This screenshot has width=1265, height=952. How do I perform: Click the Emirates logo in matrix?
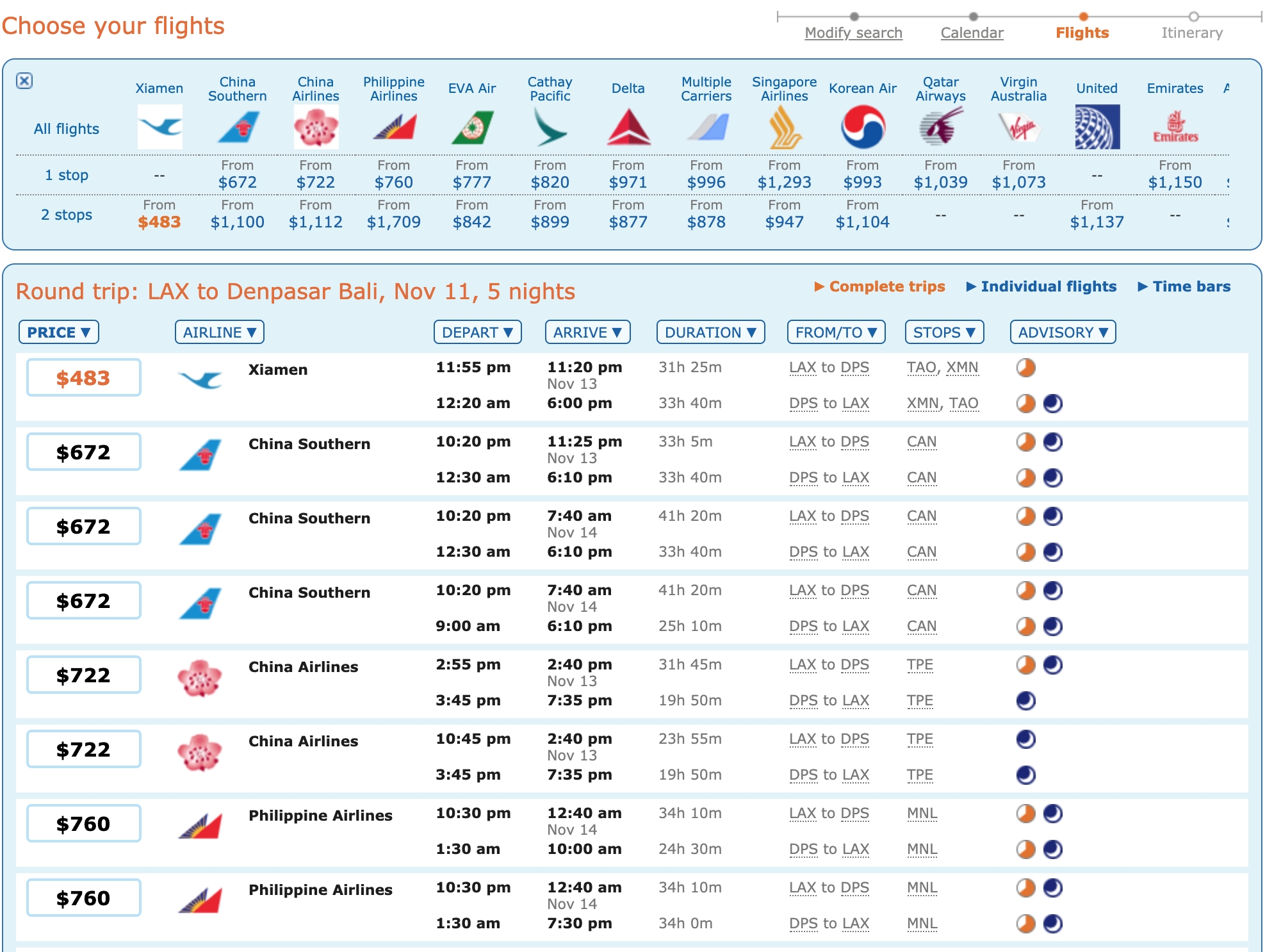click(x=1175, y=127)
